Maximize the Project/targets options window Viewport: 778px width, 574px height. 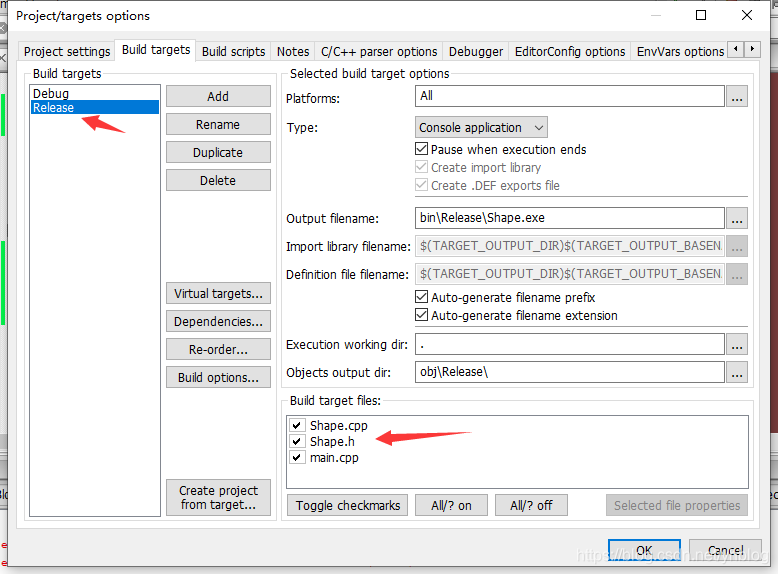[701, 15]
